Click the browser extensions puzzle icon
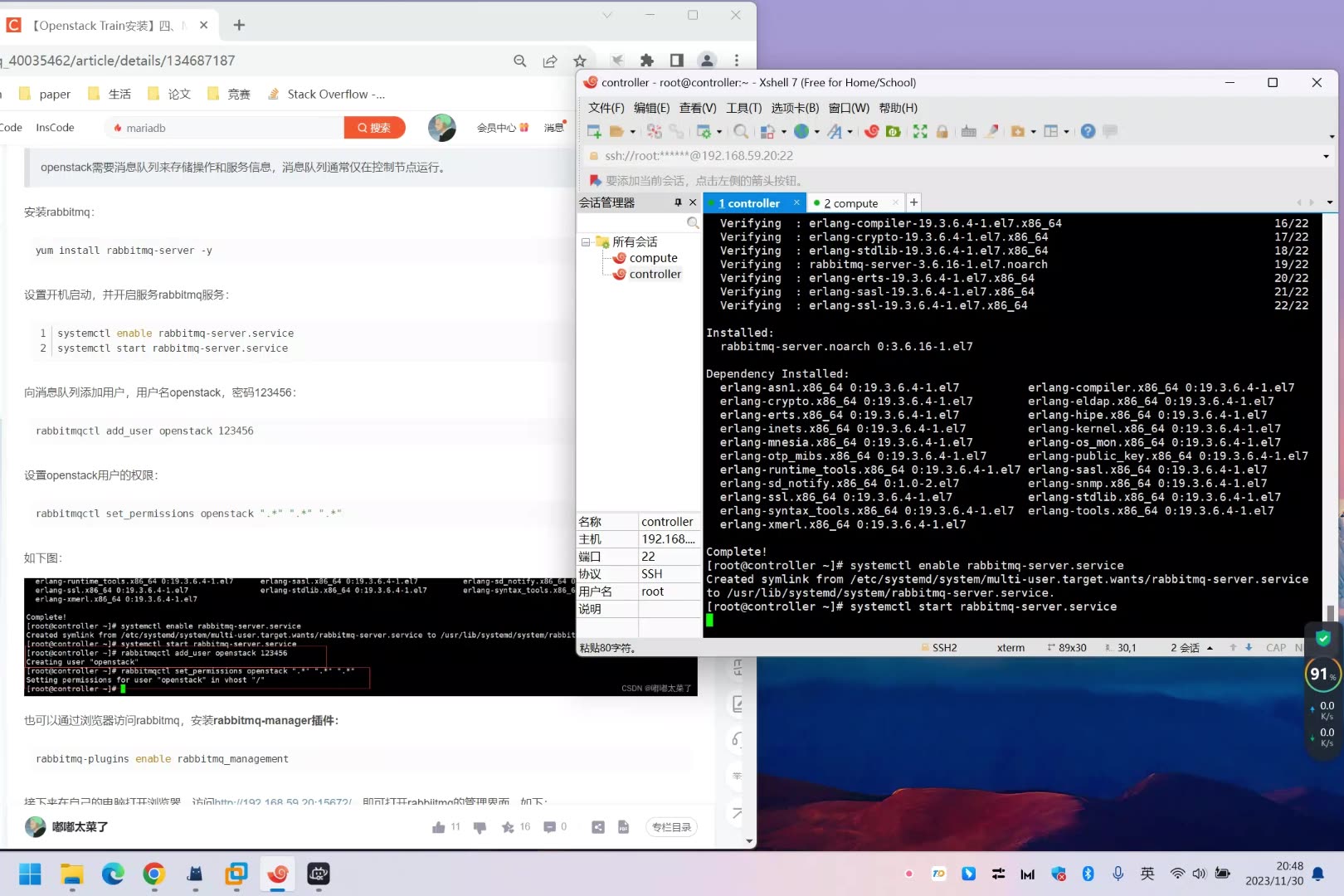1344x896 pixels. [647, 60]
